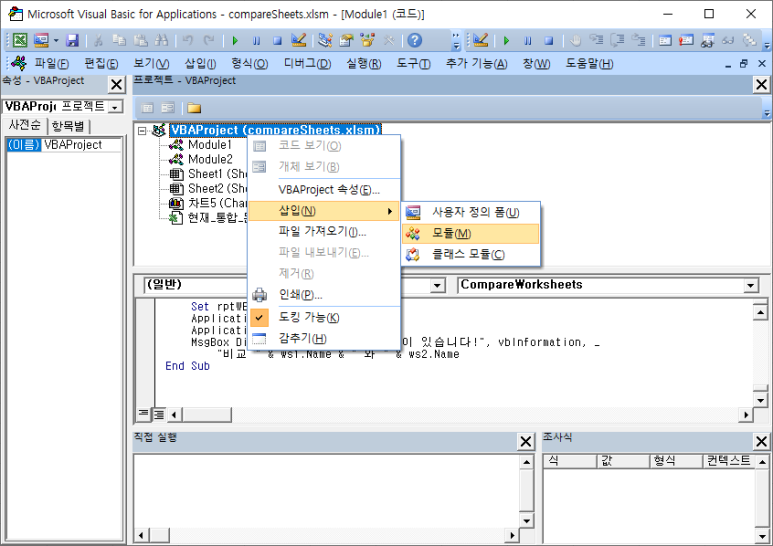Image resolution: width=773 pixels, height=546 pixels.
Task: Click the Break icon in debug toolbar
Action: (x=527, y=41)
